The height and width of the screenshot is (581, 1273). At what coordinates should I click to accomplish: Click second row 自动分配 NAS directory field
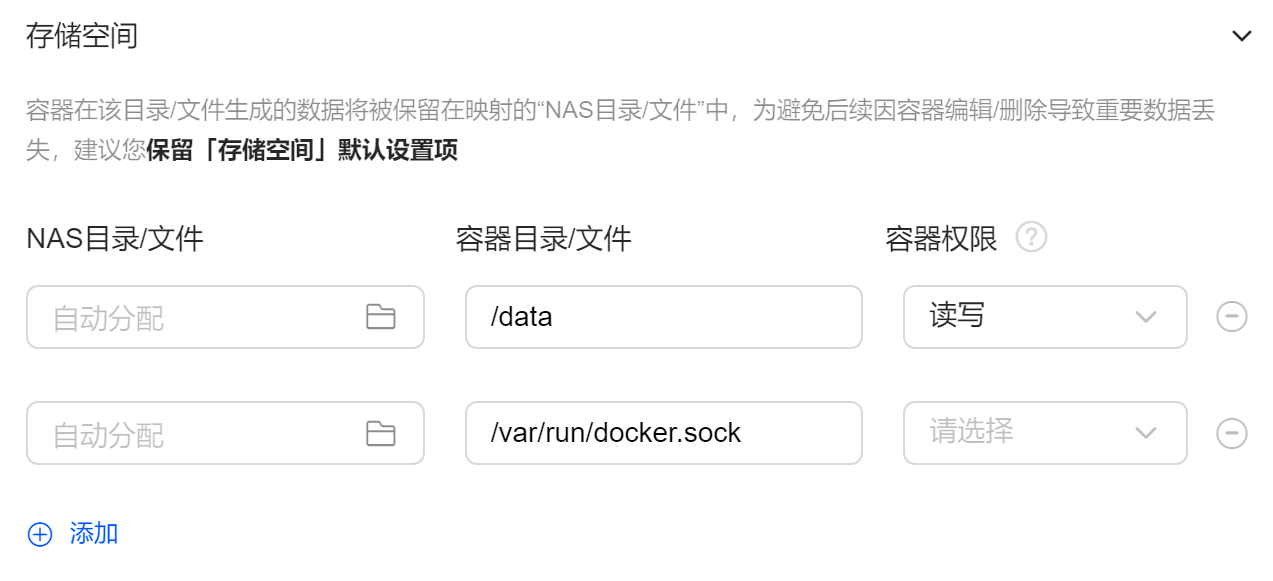[225, 433]
